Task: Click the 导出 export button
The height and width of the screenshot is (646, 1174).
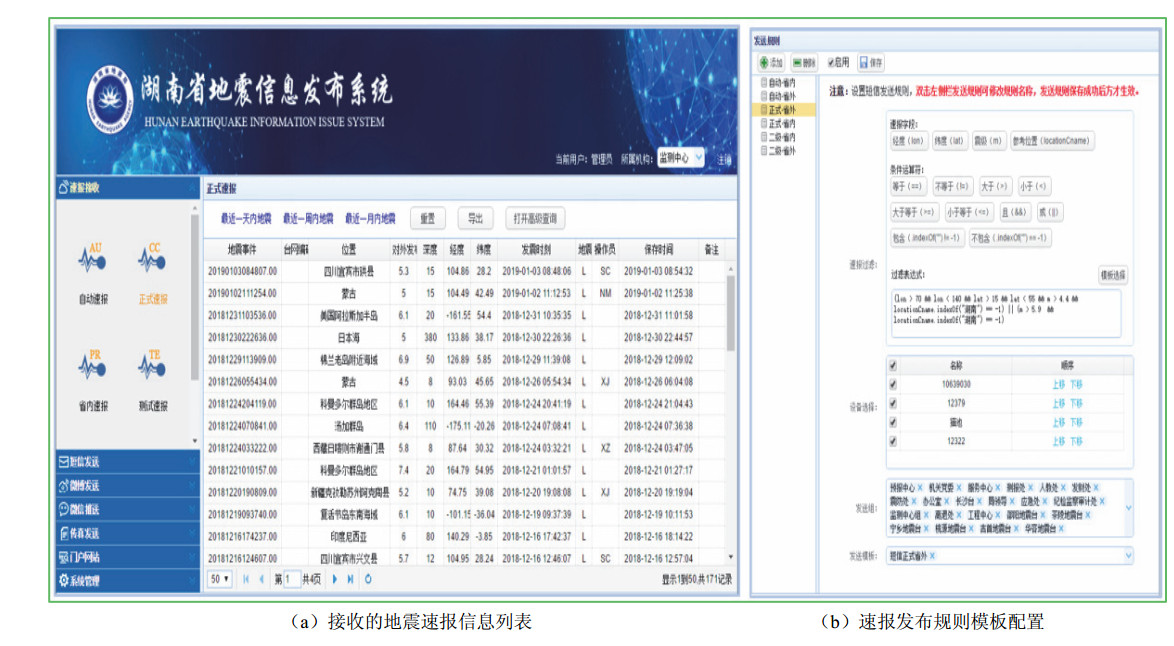Action: click(x=475, y=219)
